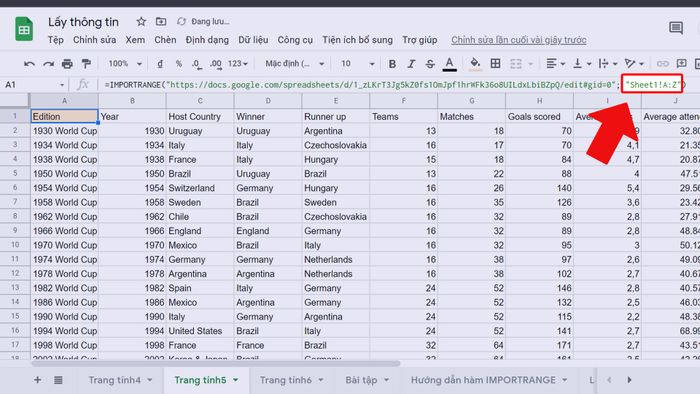Increase decimal places icon
700x394 pixels.
(x=216, y=64)
